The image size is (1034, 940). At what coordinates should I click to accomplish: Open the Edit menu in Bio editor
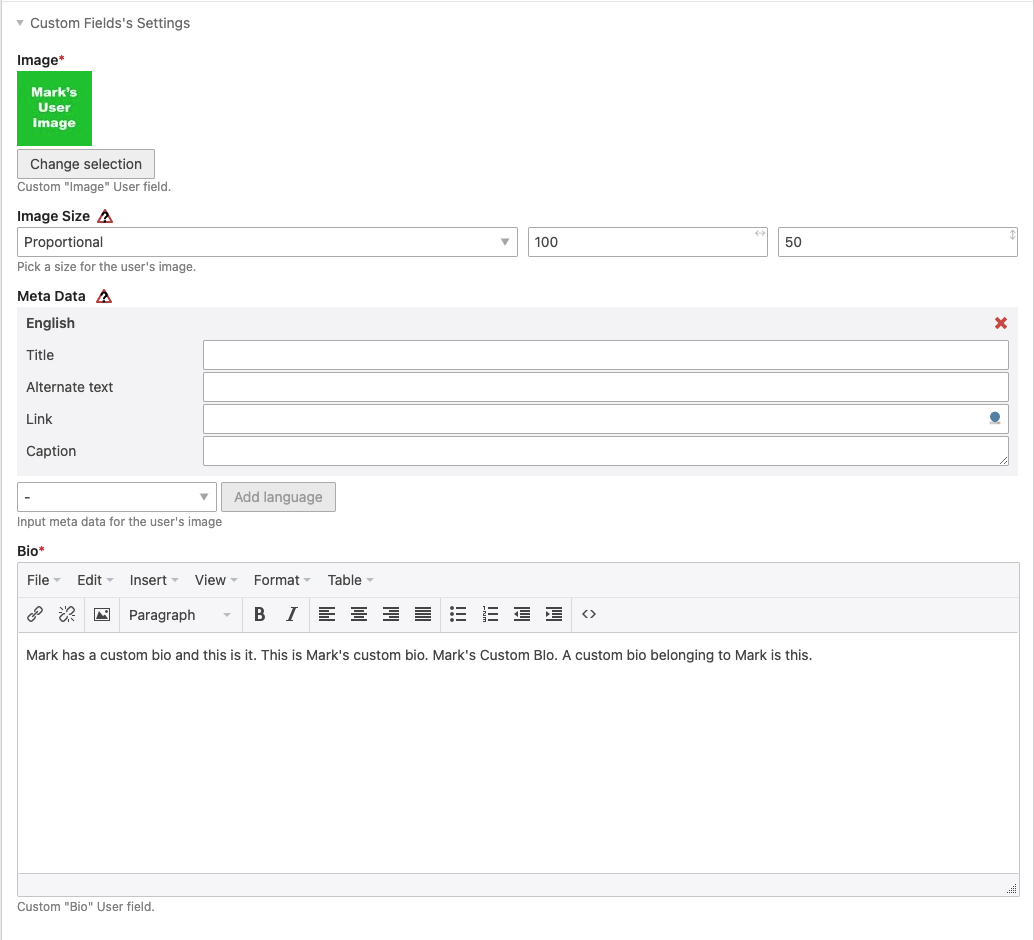click(95, 580)
